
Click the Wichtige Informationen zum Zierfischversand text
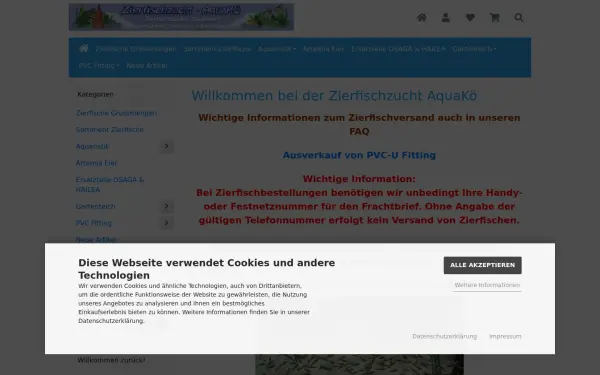359,124
